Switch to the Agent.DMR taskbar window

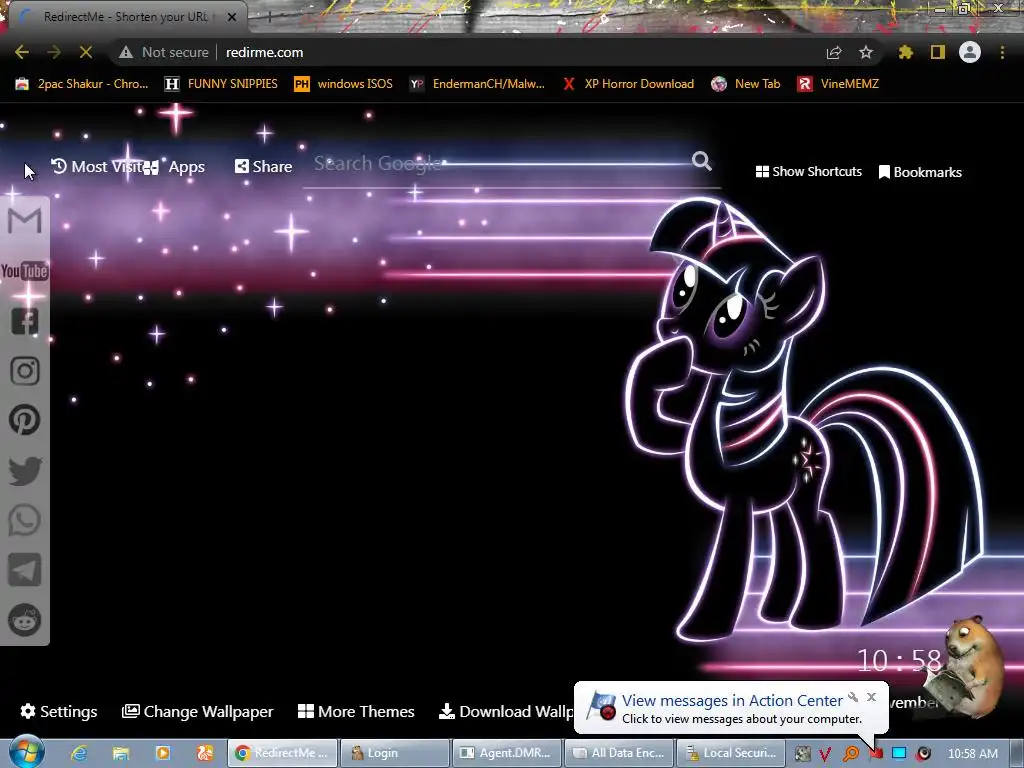tap(507, 753)
